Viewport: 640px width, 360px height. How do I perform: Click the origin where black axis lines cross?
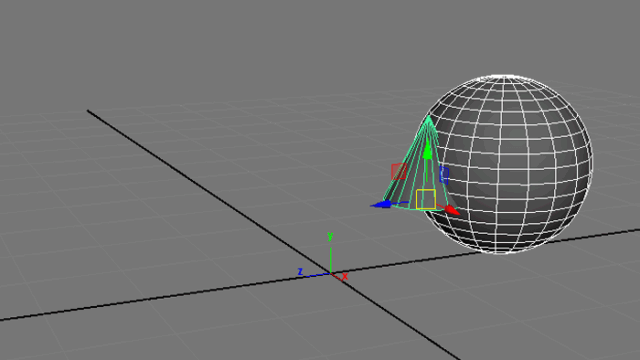(330, 273)
